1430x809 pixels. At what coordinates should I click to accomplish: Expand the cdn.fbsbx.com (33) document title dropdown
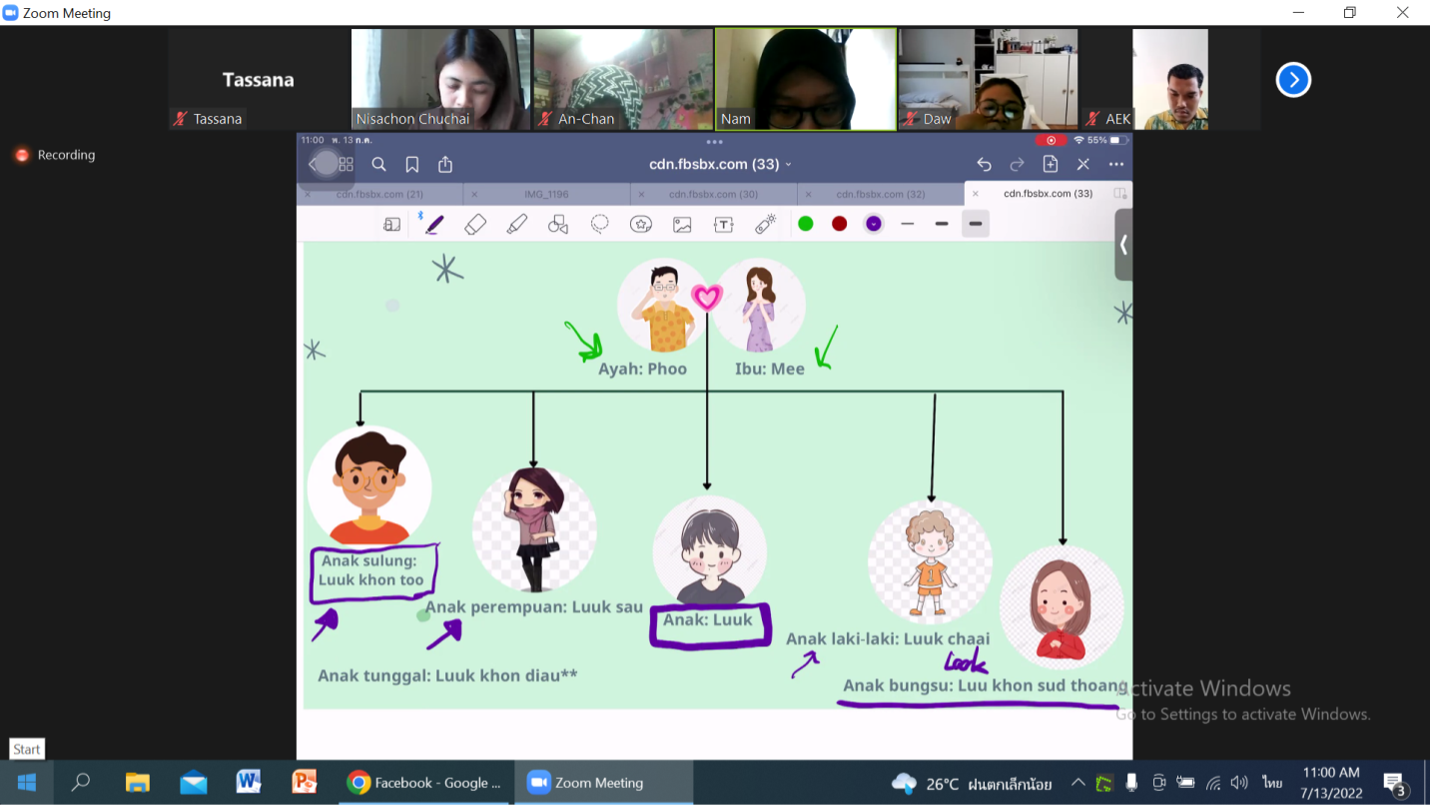coord(720,164)
